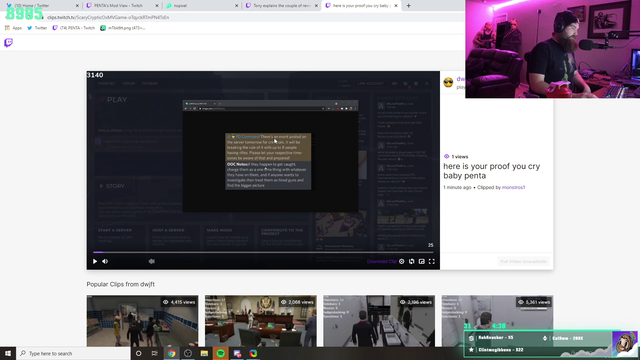
Task: Switch to PENTA's Mod View tab
Action: (121, 6)
